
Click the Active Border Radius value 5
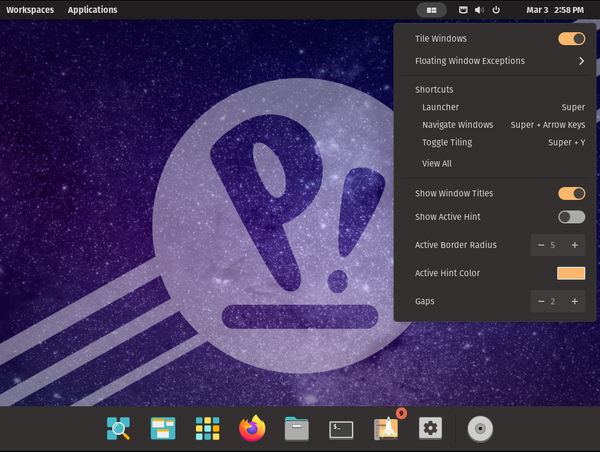click(553, 245)
